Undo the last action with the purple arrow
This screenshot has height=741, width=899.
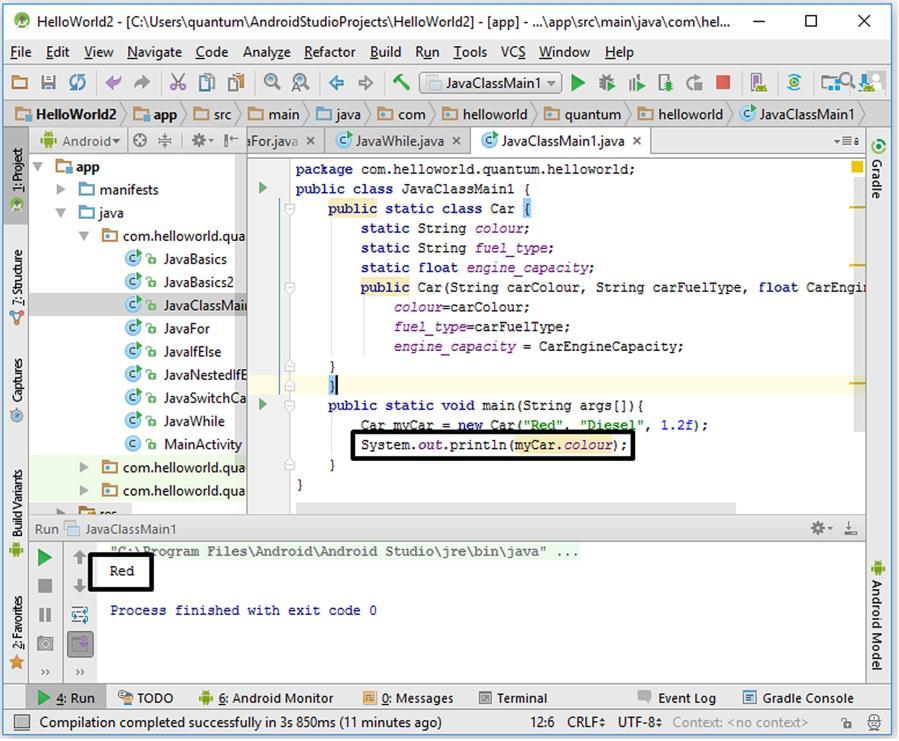pyautogui.click(x=113, y=83)
